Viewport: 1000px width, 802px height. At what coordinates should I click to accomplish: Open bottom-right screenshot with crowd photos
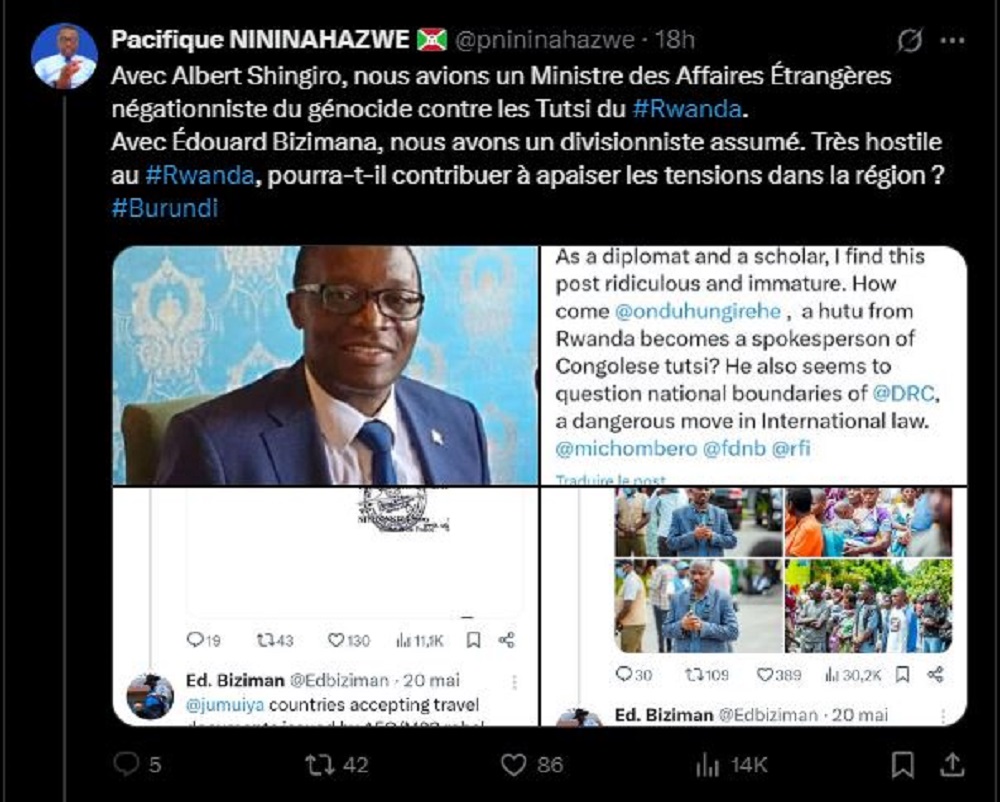coord(754,606)
